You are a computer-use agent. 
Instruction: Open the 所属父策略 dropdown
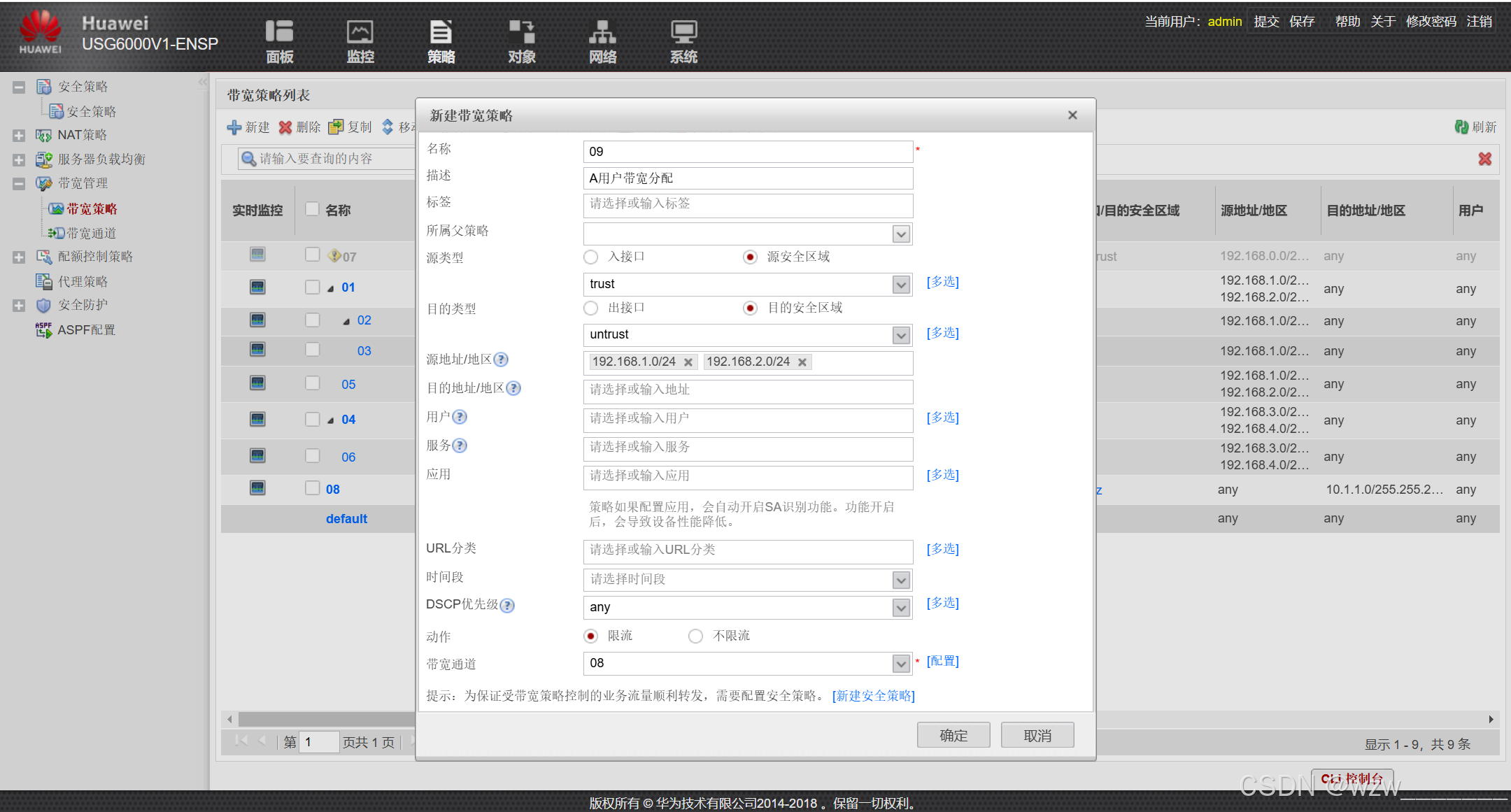click(x=901, y=234)
